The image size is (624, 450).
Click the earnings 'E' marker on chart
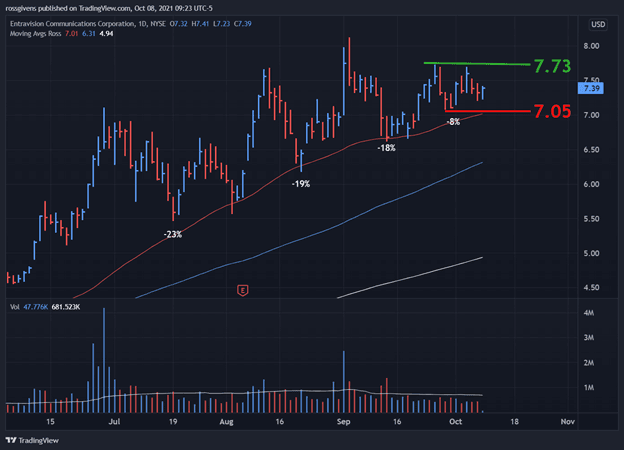tap(242, 290)
